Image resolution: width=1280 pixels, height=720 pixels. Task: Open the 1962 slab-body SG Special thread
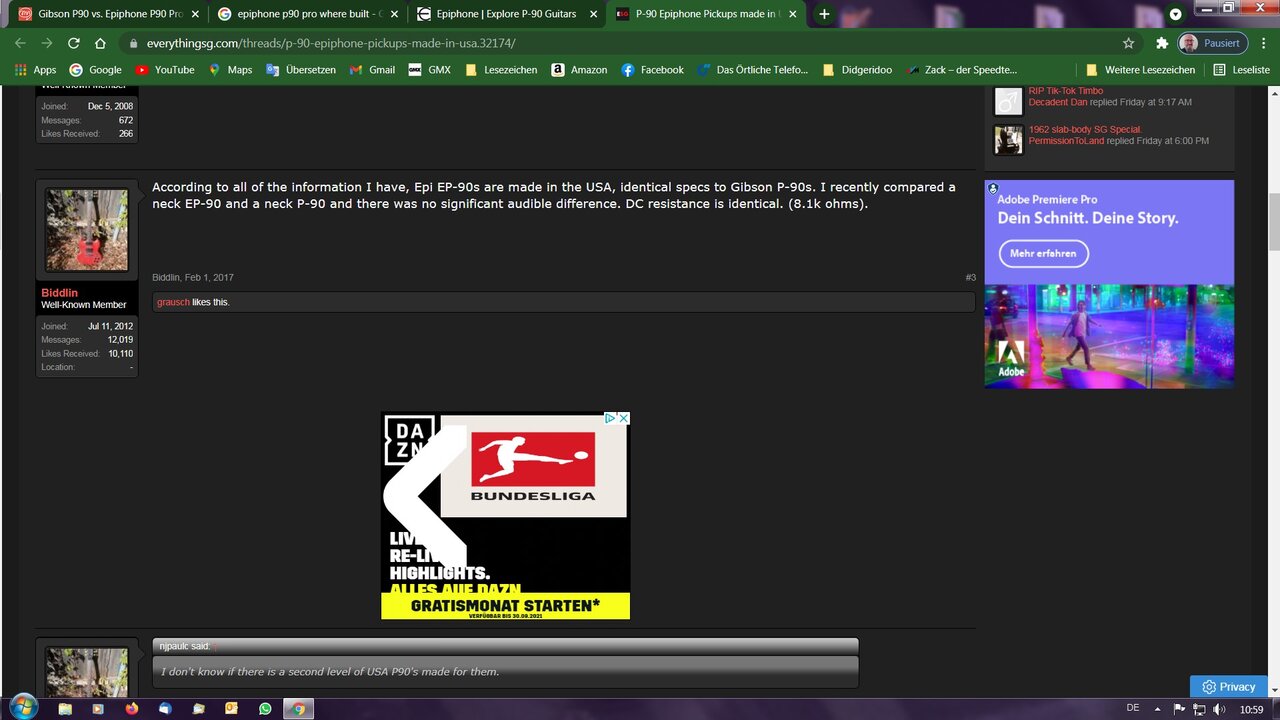[1085, 130]
